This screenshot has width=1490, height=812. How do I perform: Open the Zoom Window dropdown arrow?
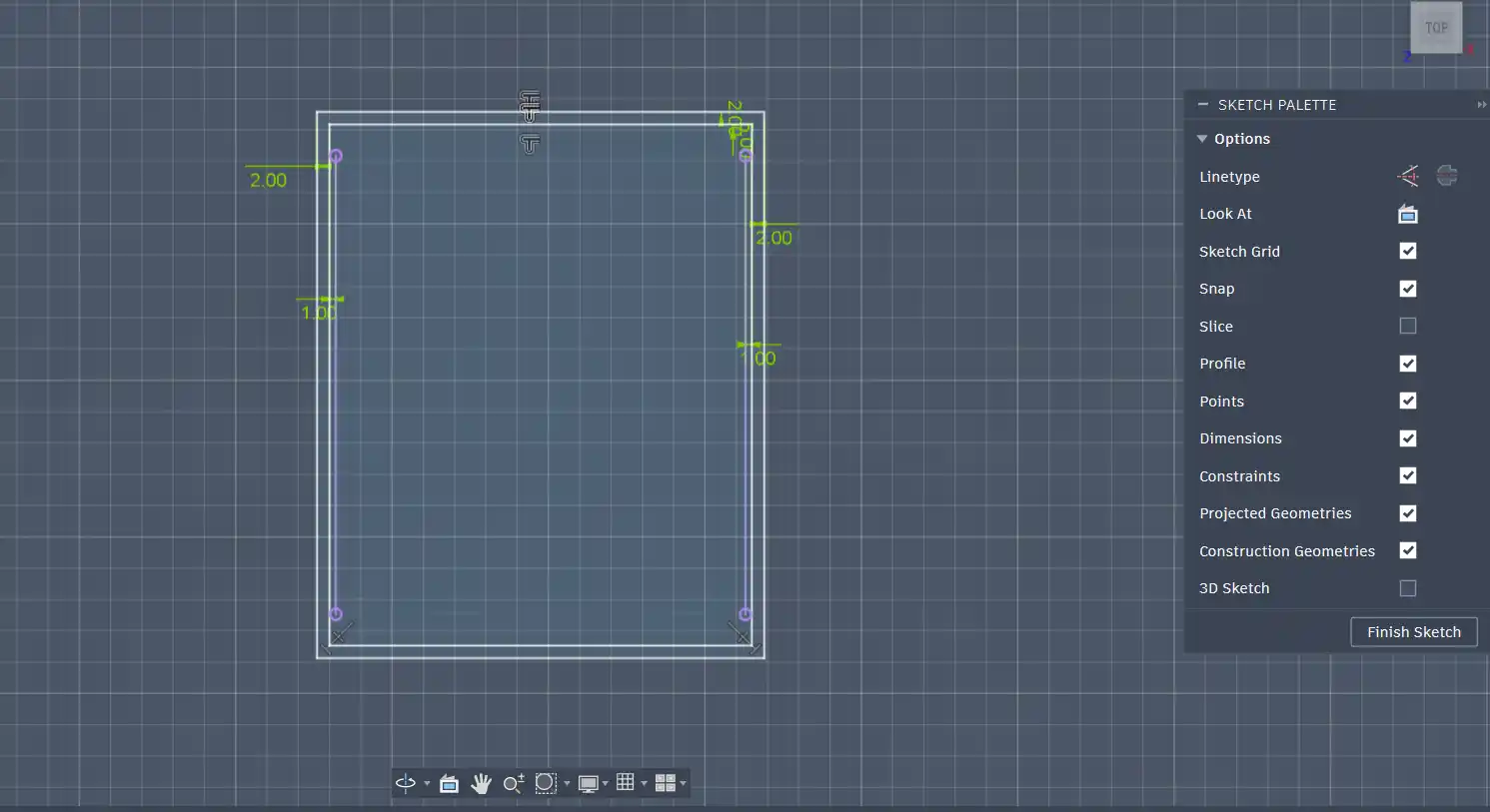click(x=567, y=783)
